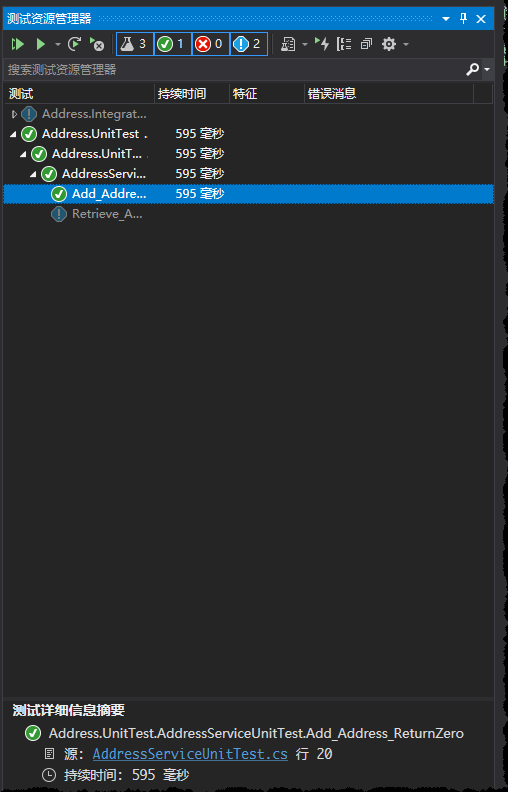Expand the Address.Integrat... tree node

14,114
